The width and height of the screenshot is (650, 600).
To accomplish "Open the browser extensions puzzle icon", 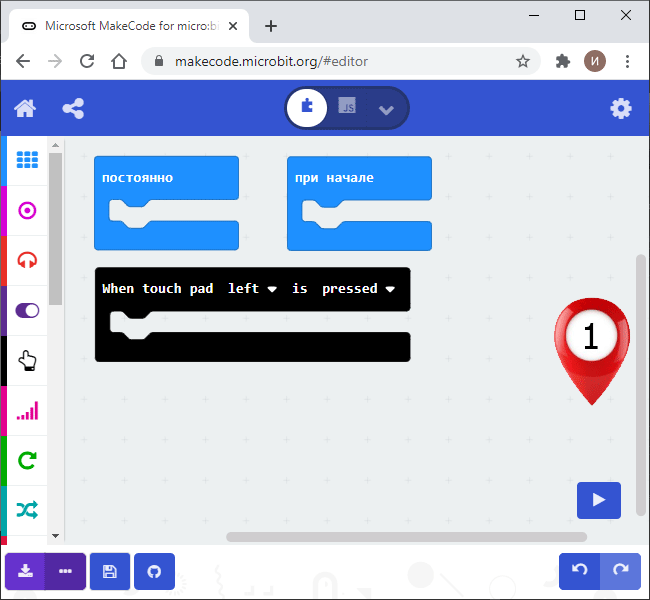I will pos(563,61).
